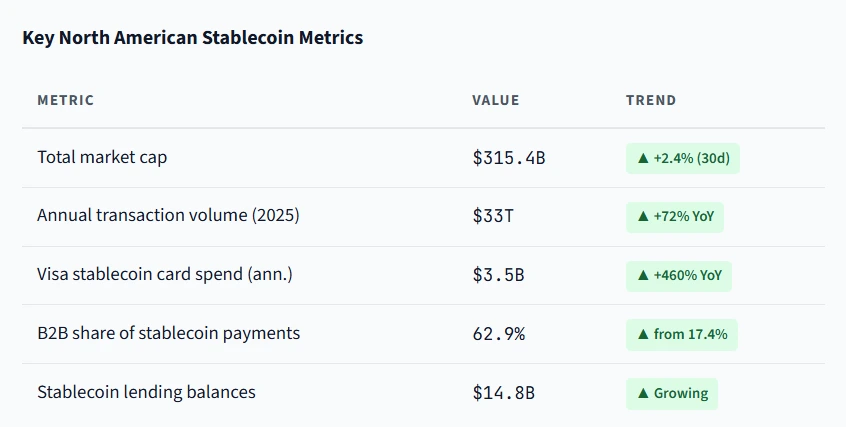Click "Visa stablecoin card spend (ann.)" label

click(x=165, y=275)
